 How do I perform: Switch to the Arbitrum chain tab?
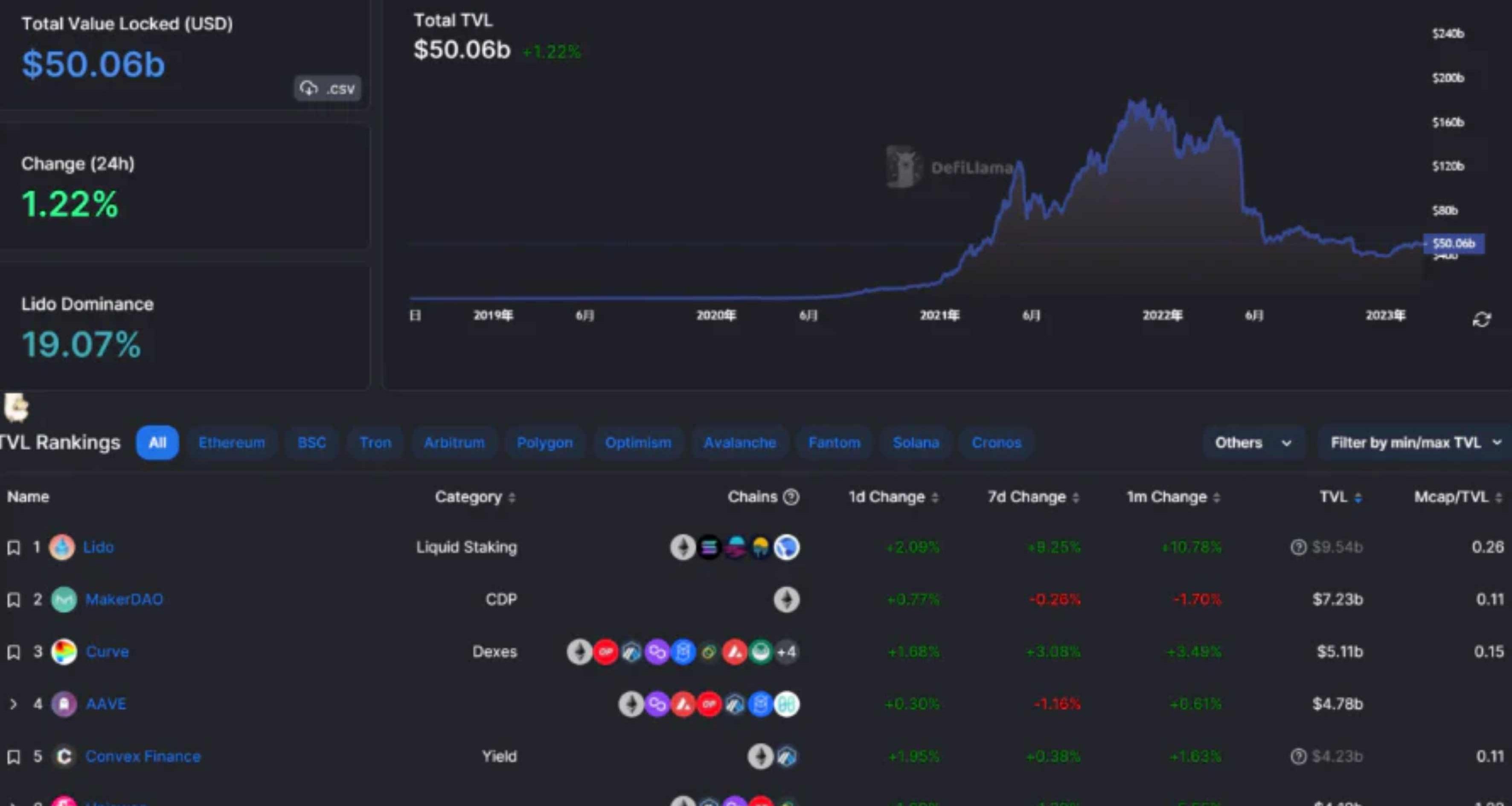pyautogui.click(x=454, y=443)
